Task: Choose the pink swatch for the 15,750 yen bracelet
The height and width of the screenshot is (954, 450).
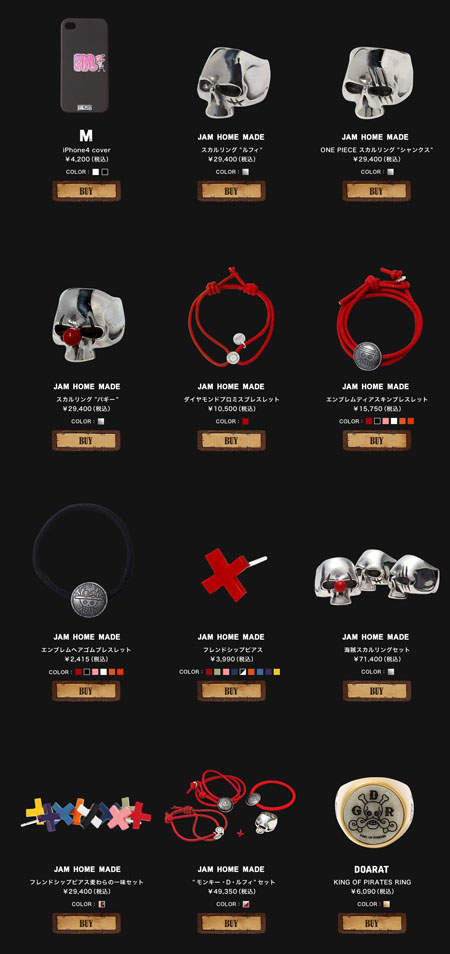Action: tap(386, 421)
